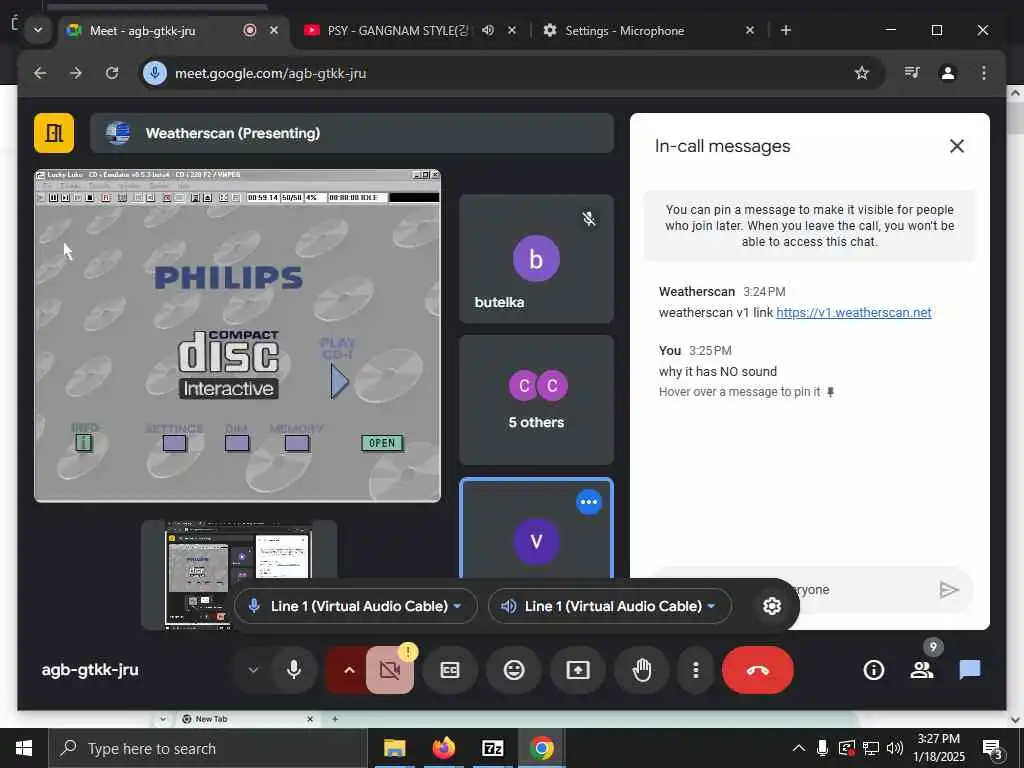Click Chrome icon in taskbar
The width and height of the screenshot is (1024, 768).
[541, 748]
